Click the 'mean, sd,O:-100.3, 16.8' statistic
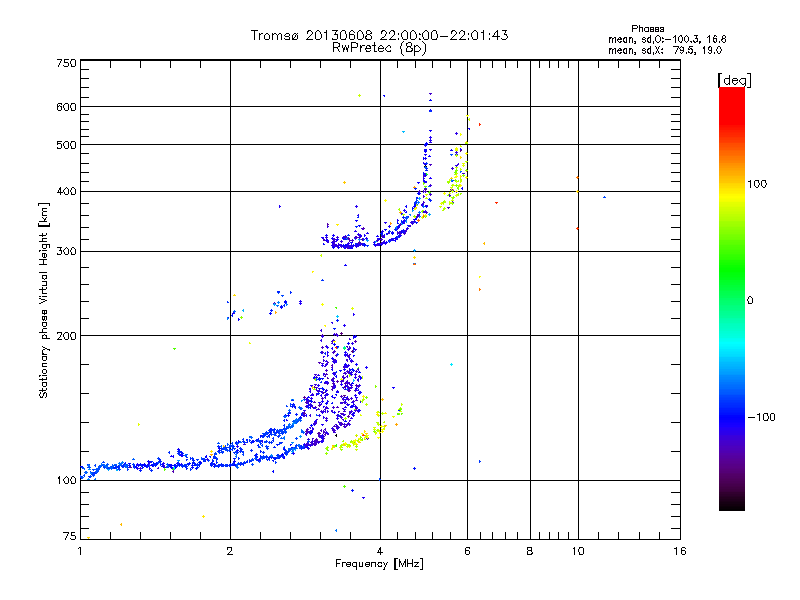The image size is (800, 600). [667, 39]
